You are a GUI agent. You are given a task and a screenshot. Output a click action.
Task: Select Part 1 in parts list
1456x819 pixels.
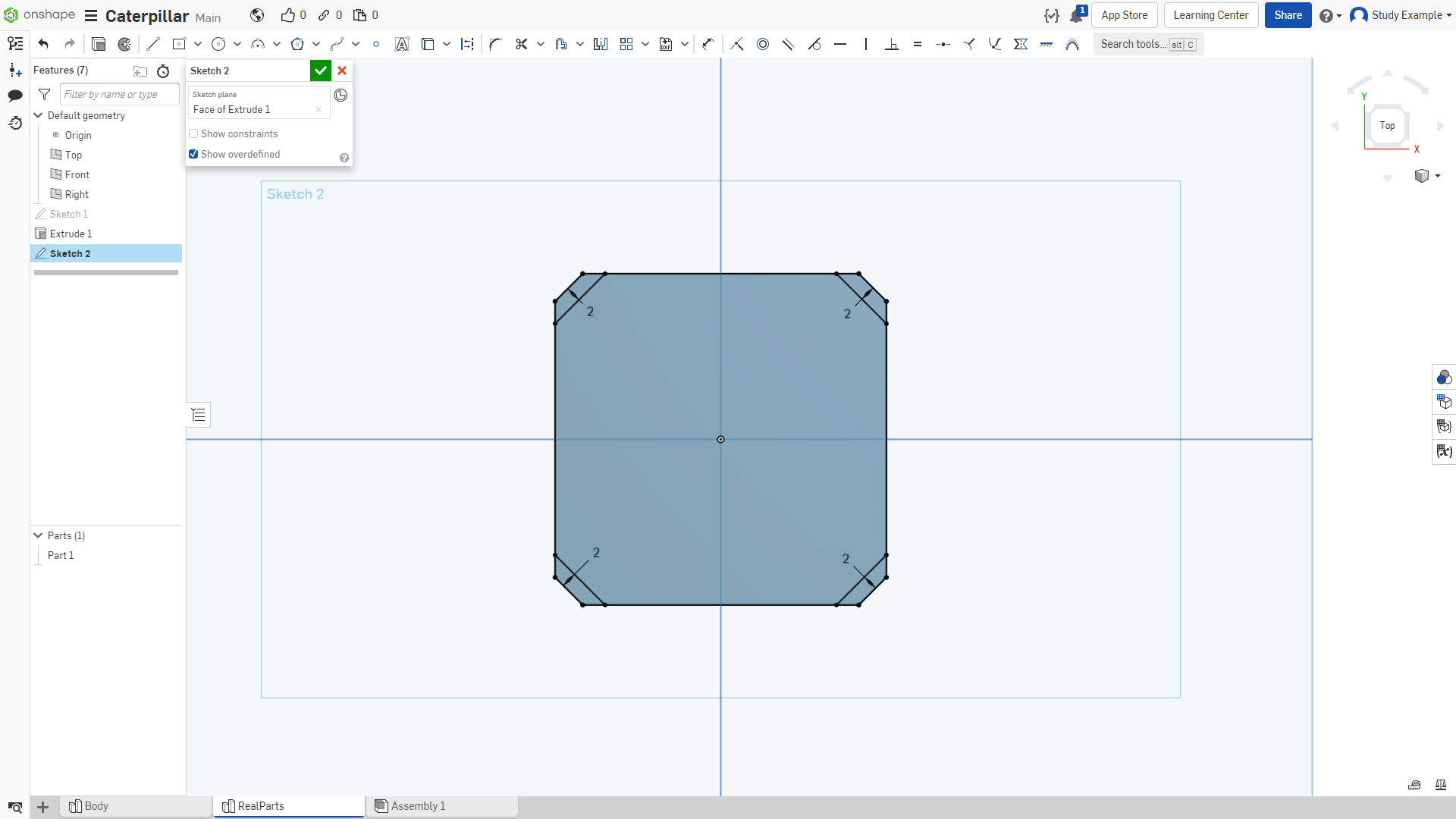tap(61, 555)
